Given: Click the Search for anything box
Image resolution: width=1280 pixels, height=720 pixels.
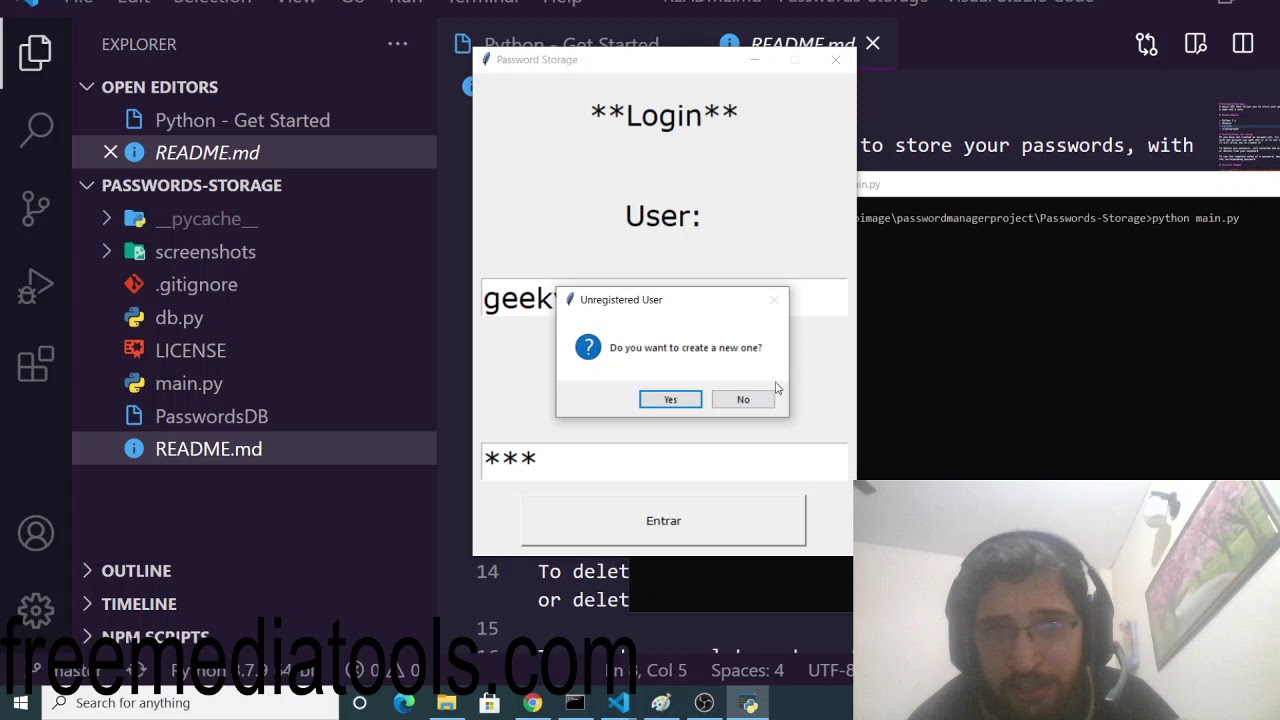Looking at the screenshot, I should tap(190, 703).
